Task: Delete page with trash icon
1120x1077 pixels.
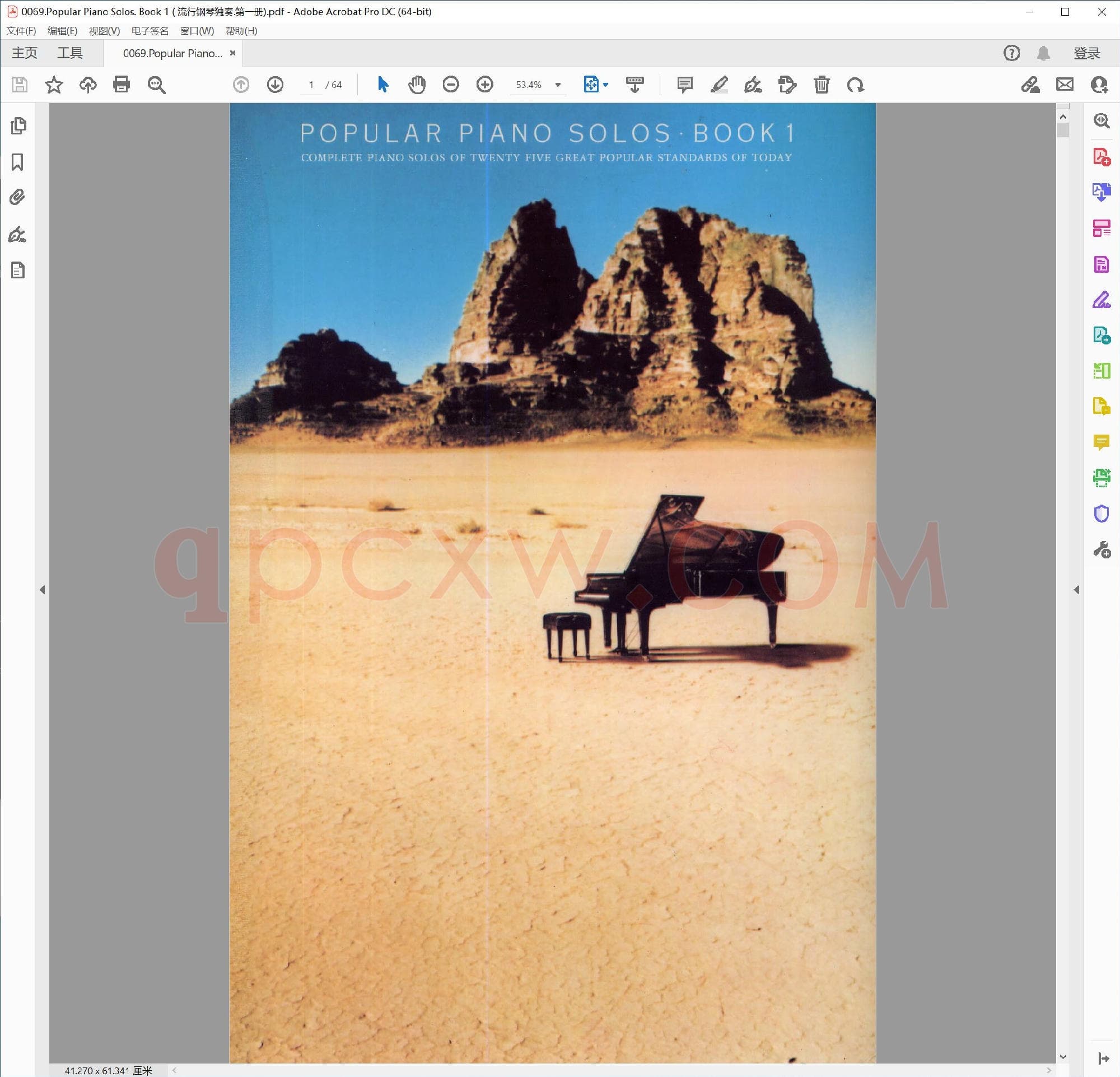Action: pos(821,85)
